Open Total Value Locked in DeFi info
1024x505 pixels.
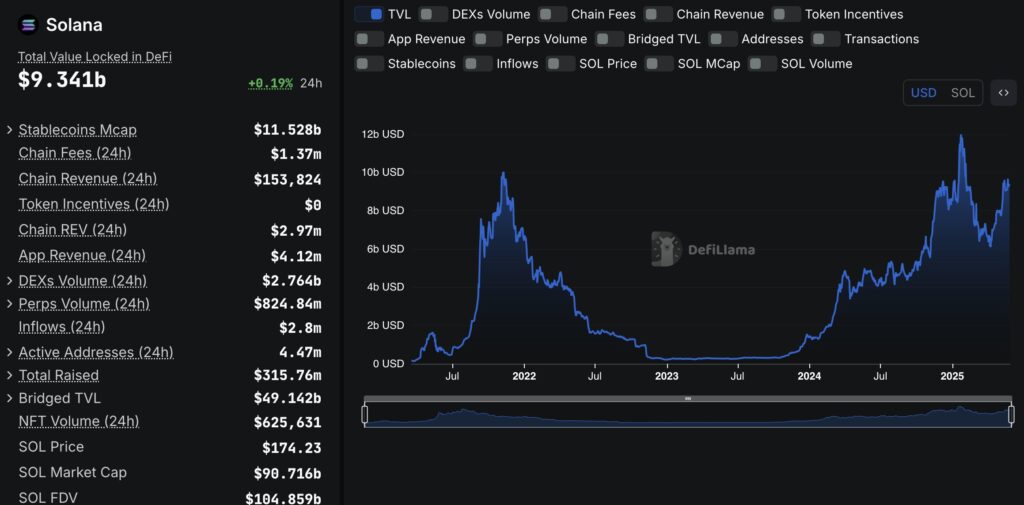point(95,57)
